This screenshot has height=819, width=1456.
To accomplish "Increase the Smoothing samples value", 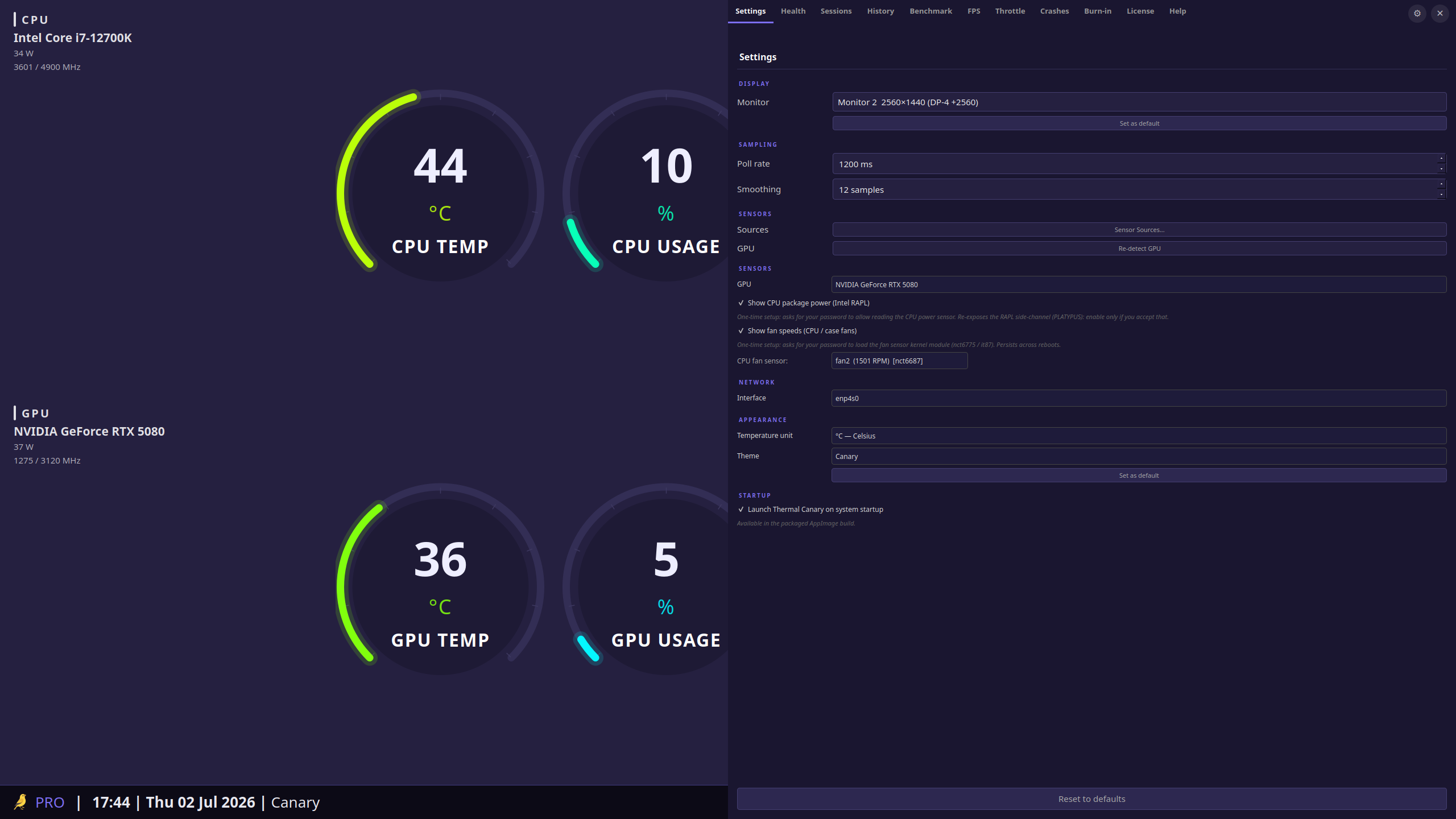I will 1441,184.
